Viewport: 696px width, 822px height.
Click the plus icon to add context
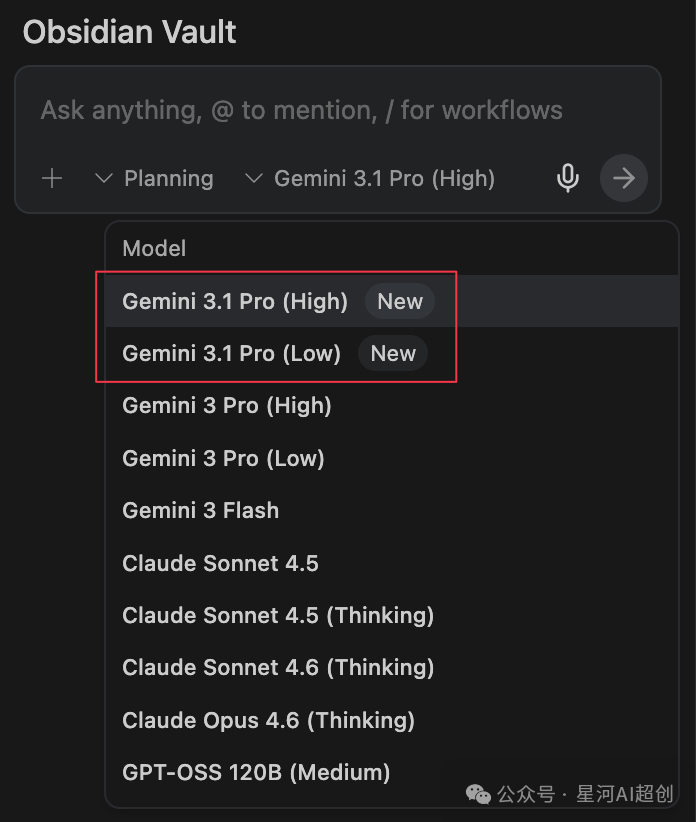pos(52,179)
